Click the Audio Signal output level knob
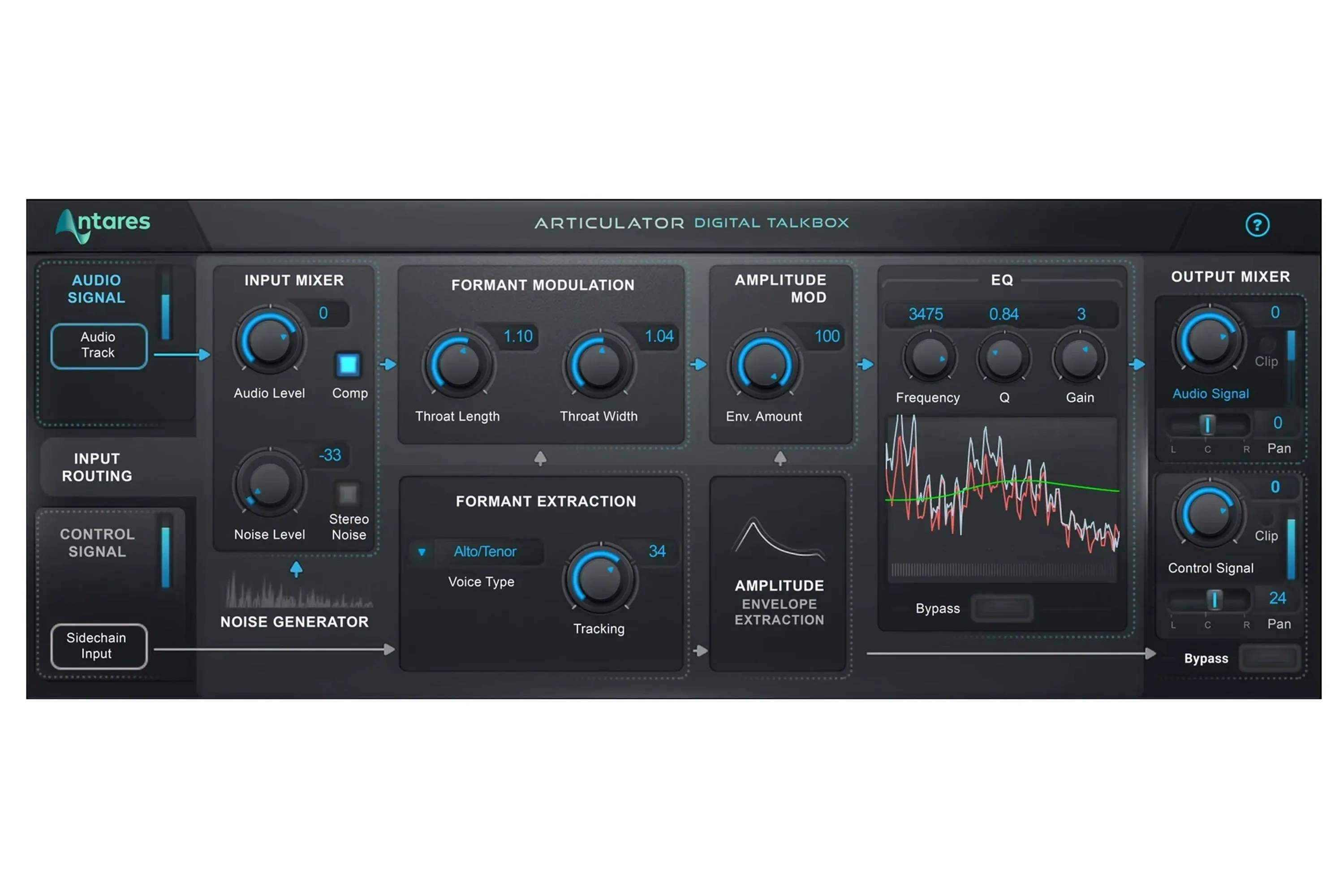 tap(1209, 340)
